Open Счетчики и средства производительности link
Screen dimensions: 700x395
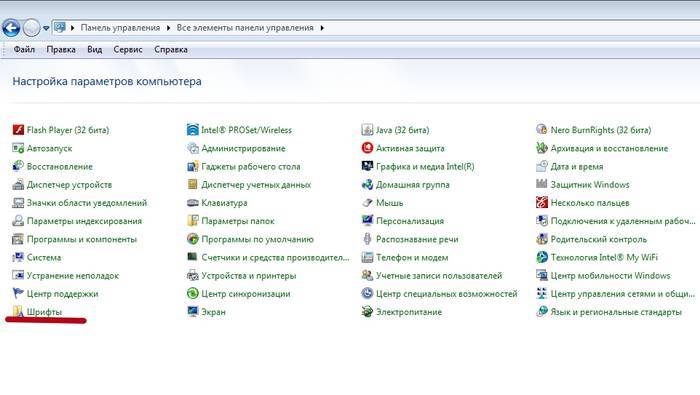(x=275, y=258)
